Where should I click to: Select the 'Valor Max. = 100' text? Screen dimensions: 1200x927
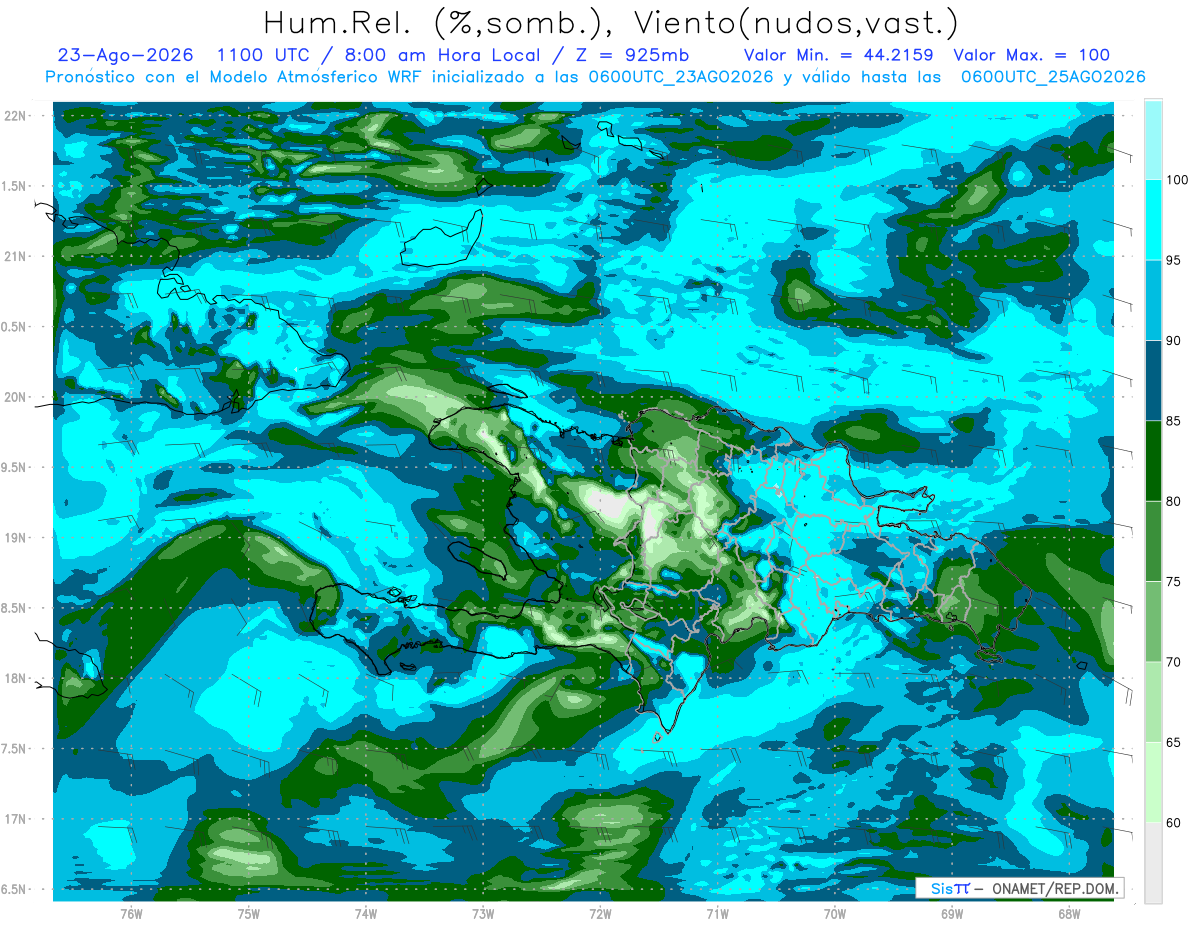pos(1031,56)
